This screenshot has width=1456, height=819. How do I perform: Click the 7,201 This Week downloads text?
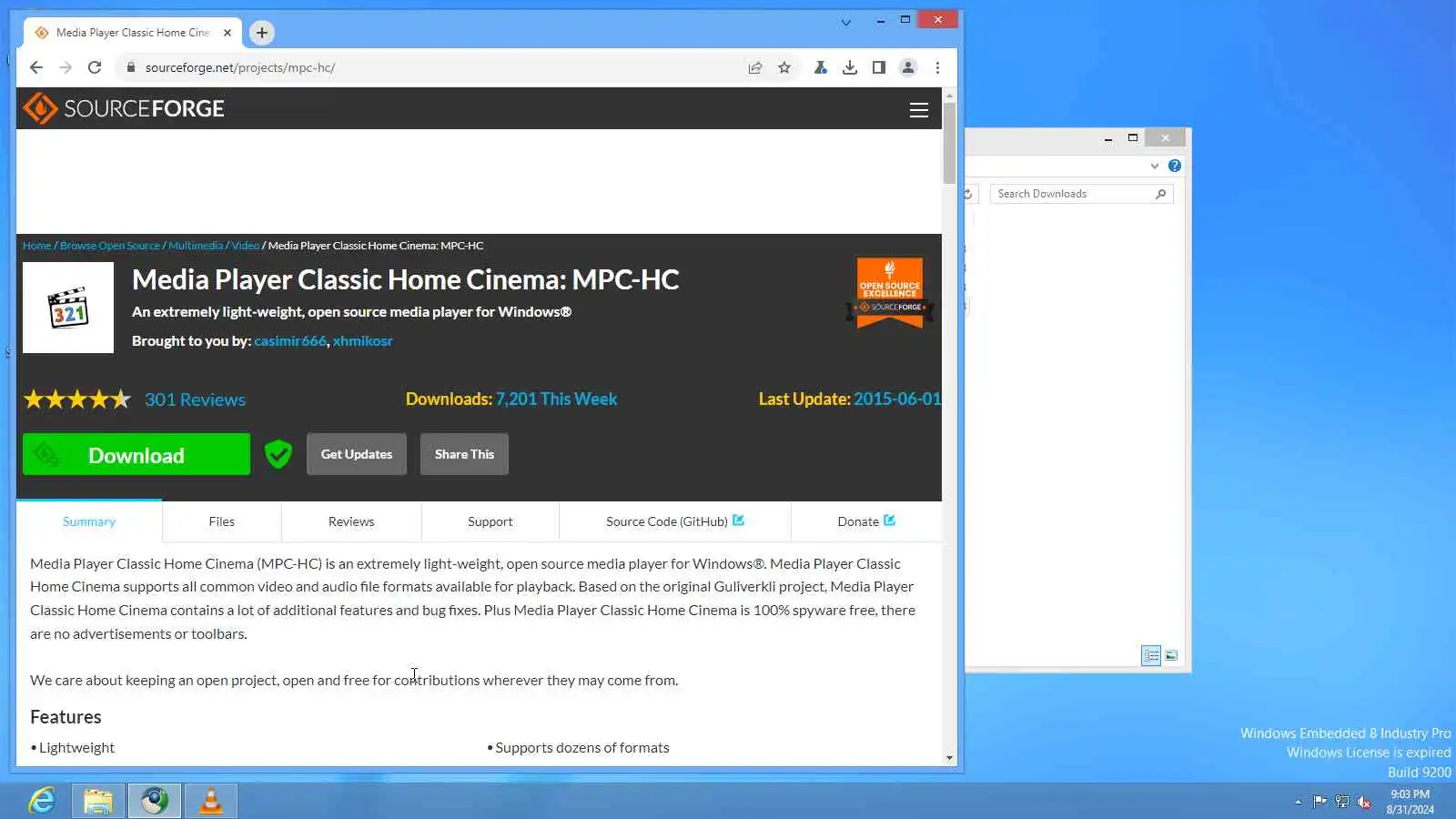[x=556, y=399]
